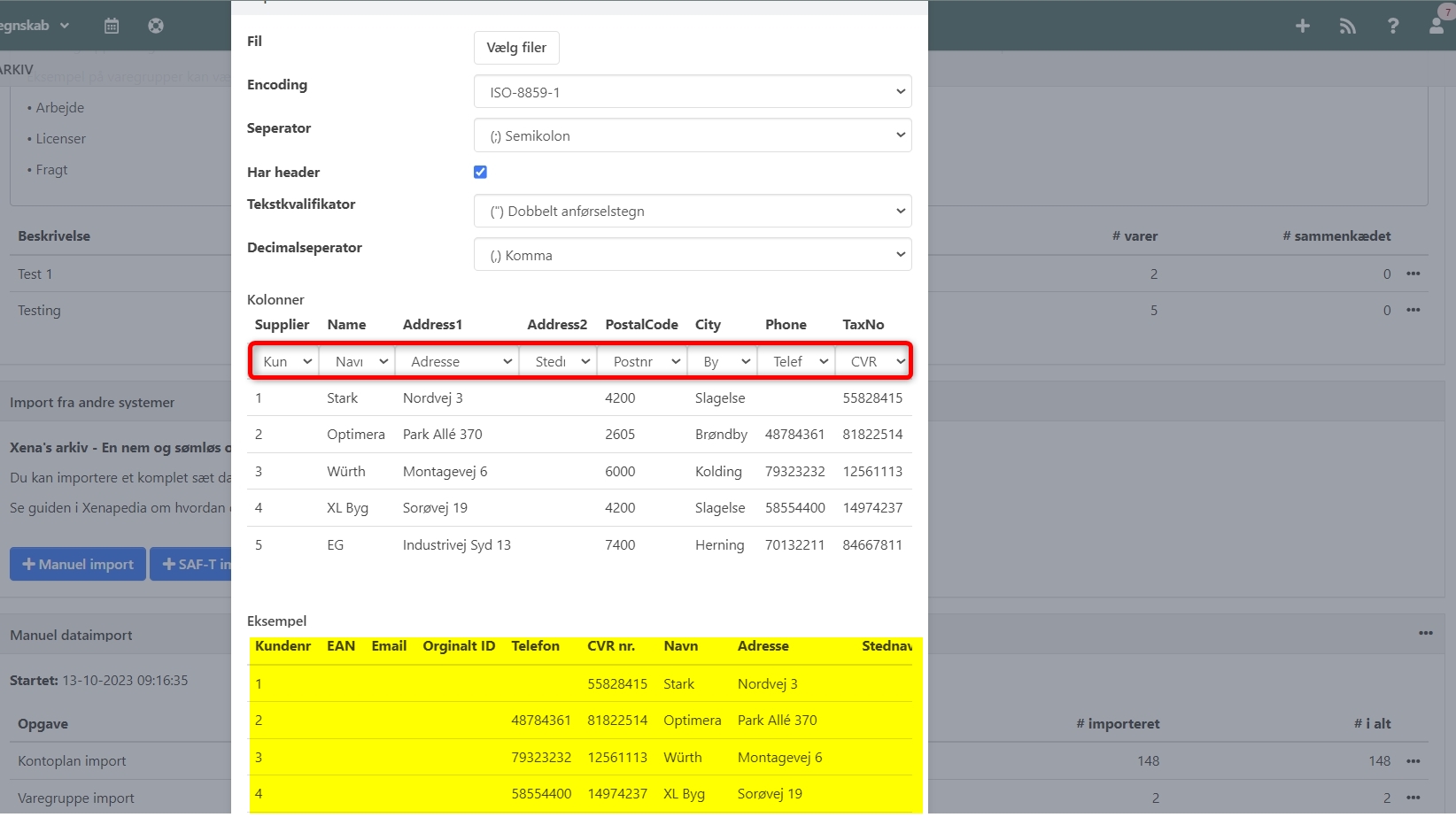
Task: Select the Testing row in the list
Action: click(40, 311)
